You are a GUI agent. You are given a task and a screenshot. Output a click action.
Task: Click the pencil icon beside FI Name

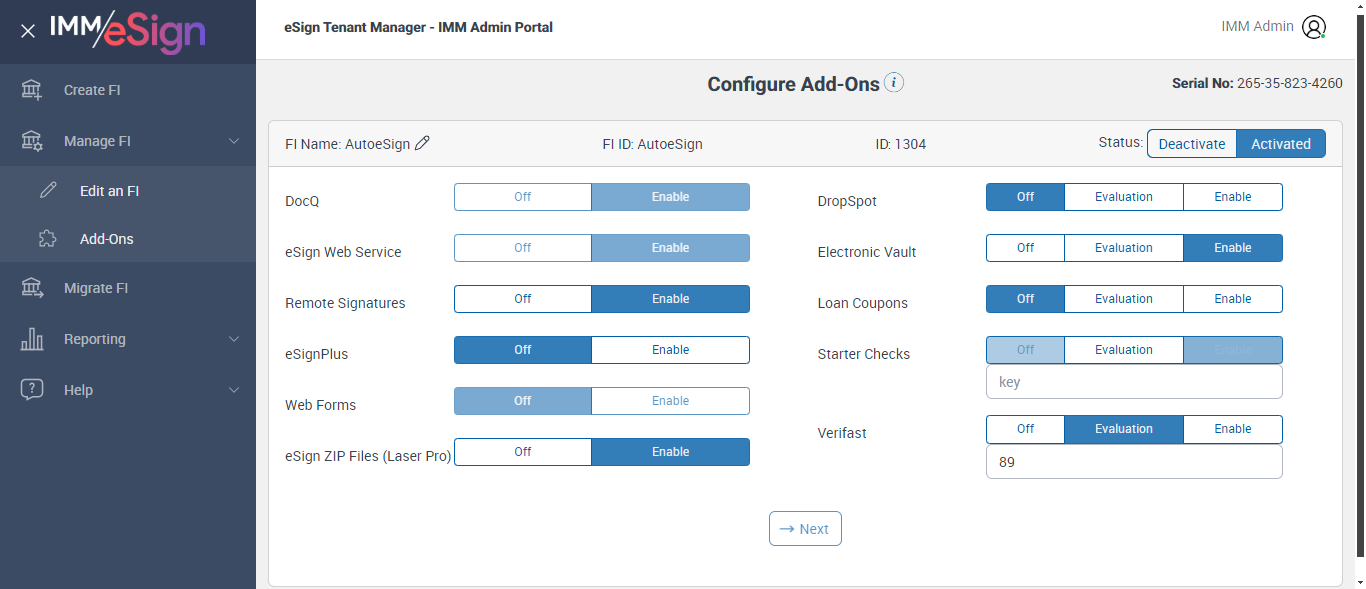pyautogui.click(x=423, y=144)
